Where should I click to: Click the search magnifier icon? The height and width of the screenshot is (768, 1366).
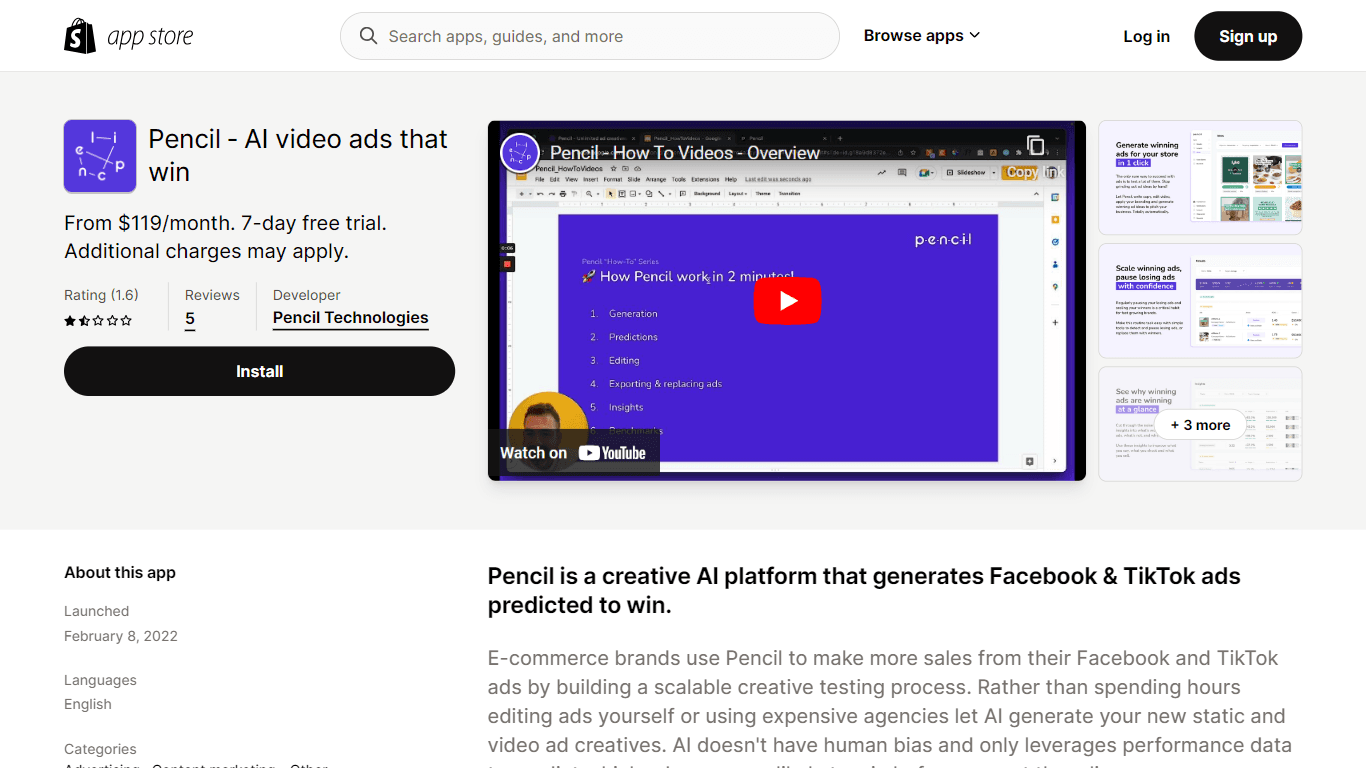[x=368, y=36]
